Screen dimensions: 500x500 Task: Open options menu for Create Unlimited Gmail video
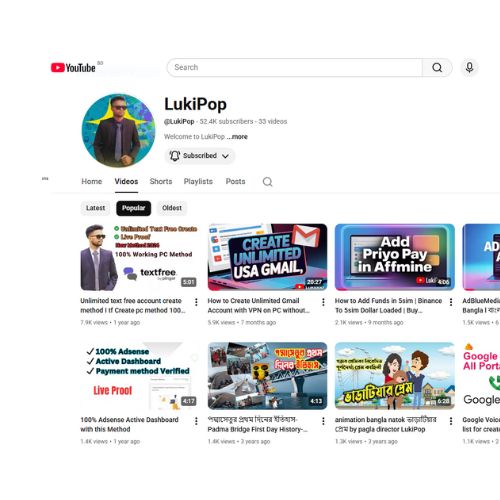click(x=323, y=302)
